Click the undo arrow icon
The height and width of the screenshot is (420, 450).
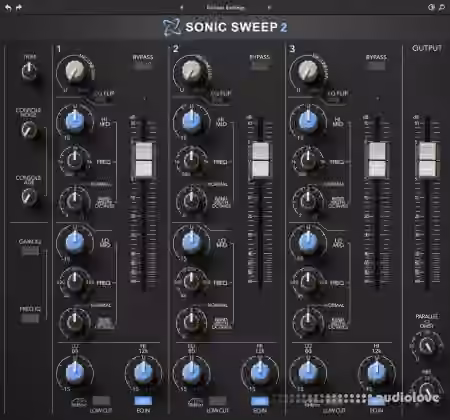tap(8, 8)
